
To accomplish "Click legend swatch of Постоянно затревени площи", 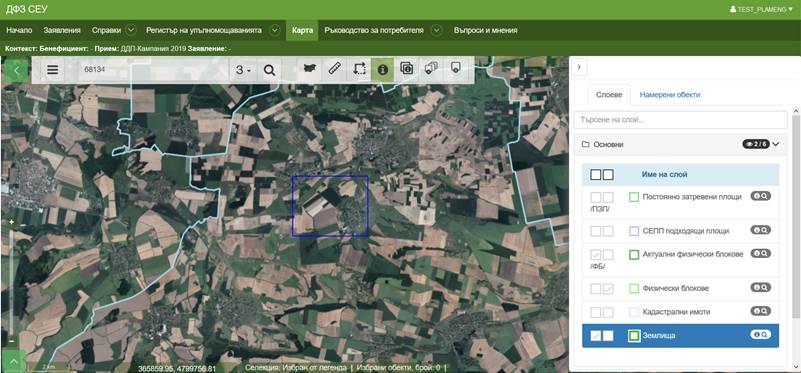I will click(x=634, y=197).
